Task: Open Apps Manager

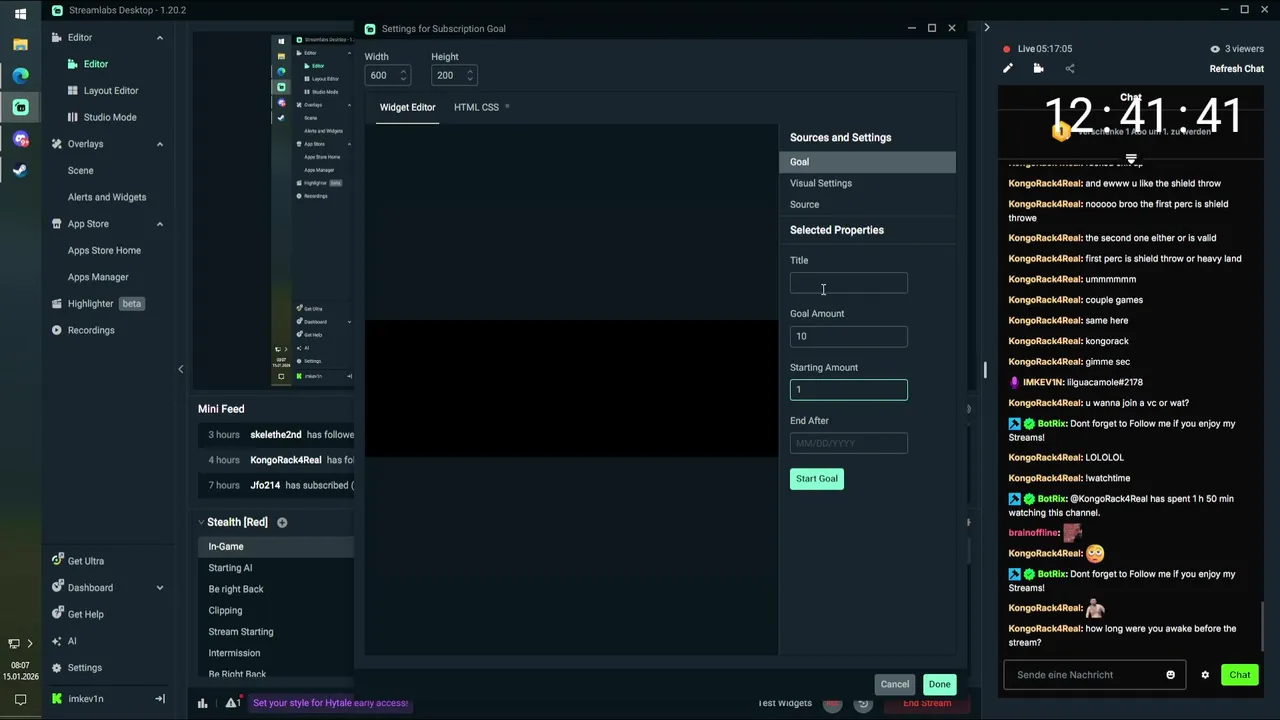Action: point(98,277)
